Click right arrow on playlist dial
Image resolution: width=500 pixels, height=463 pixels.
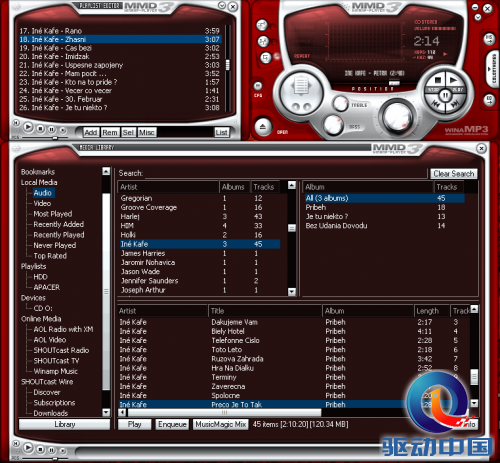tap(307, 107)
